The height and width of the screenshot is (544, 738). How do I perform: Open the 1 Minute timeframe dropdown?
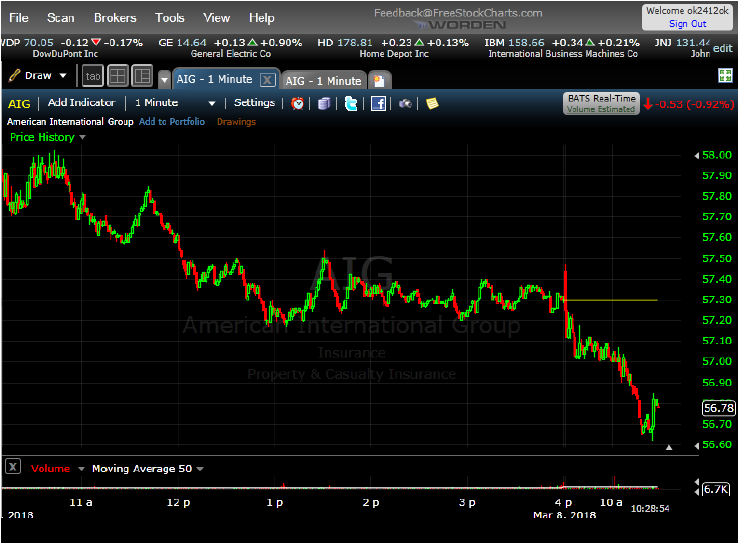point(175,103)
